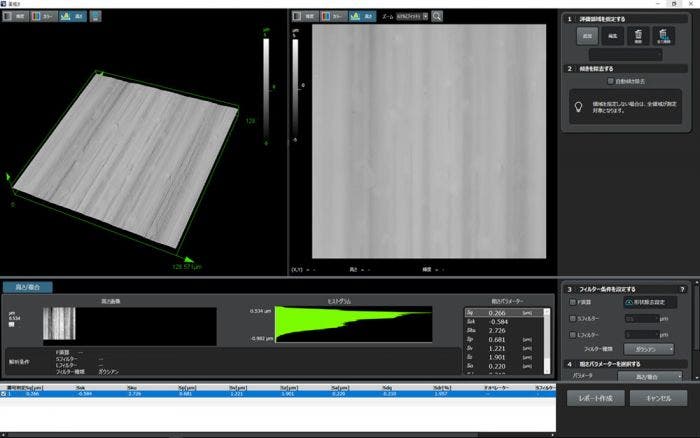Viewport: 700px width, 438px height.
Task: Click the report creation button
Action: 597,398
